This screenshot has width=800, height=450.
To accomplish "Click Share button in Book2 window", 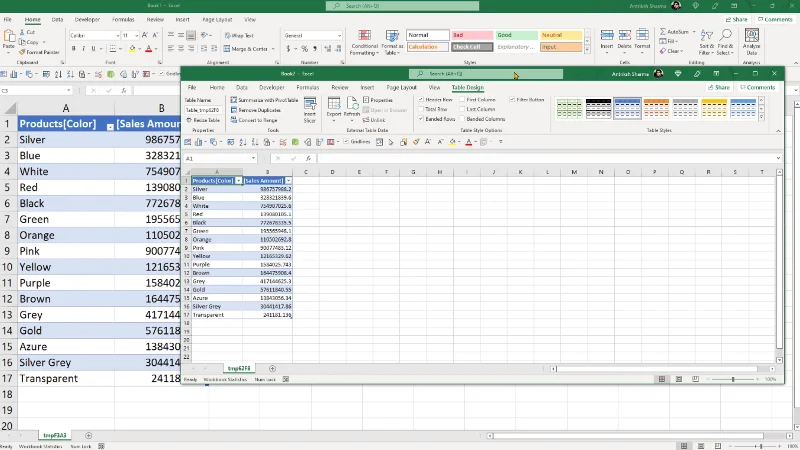I will click(718, 88).
